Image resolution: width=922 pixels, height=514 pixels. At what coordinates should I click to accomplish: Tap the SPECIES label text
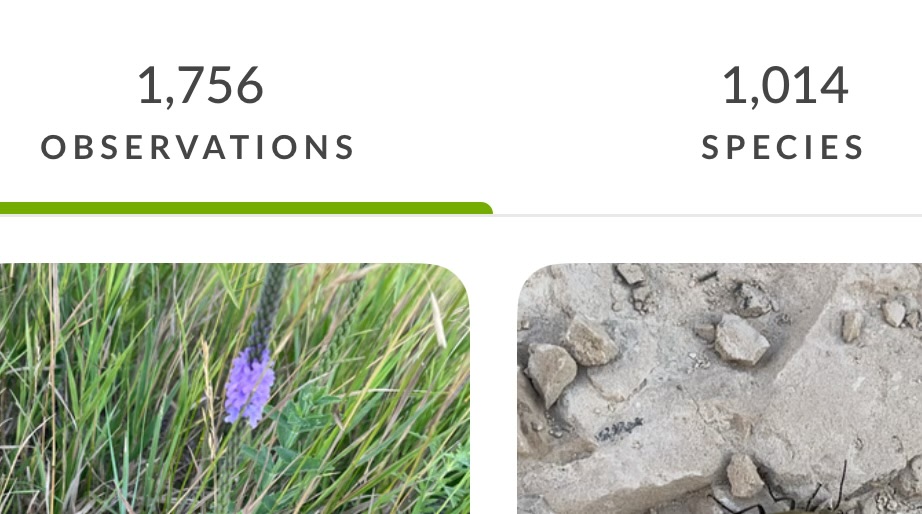(x=782, y=147)
